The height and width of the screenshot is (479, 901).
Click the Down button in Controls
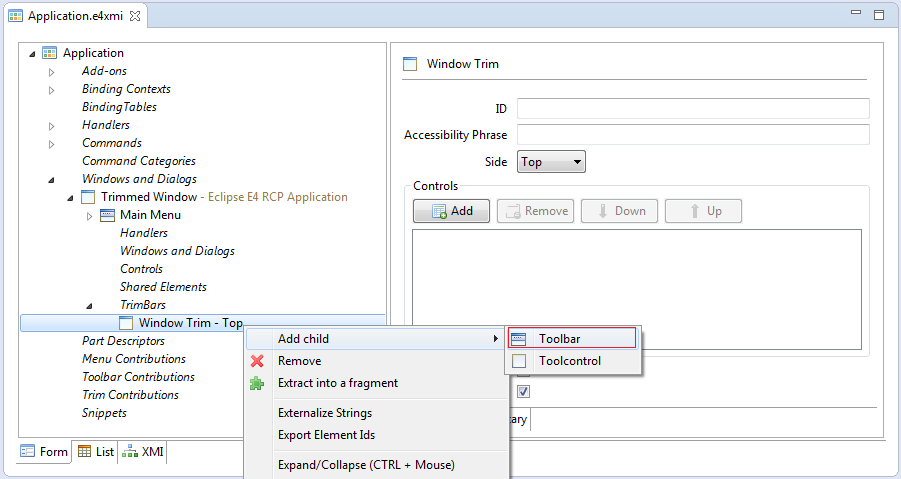click(619, 211)
